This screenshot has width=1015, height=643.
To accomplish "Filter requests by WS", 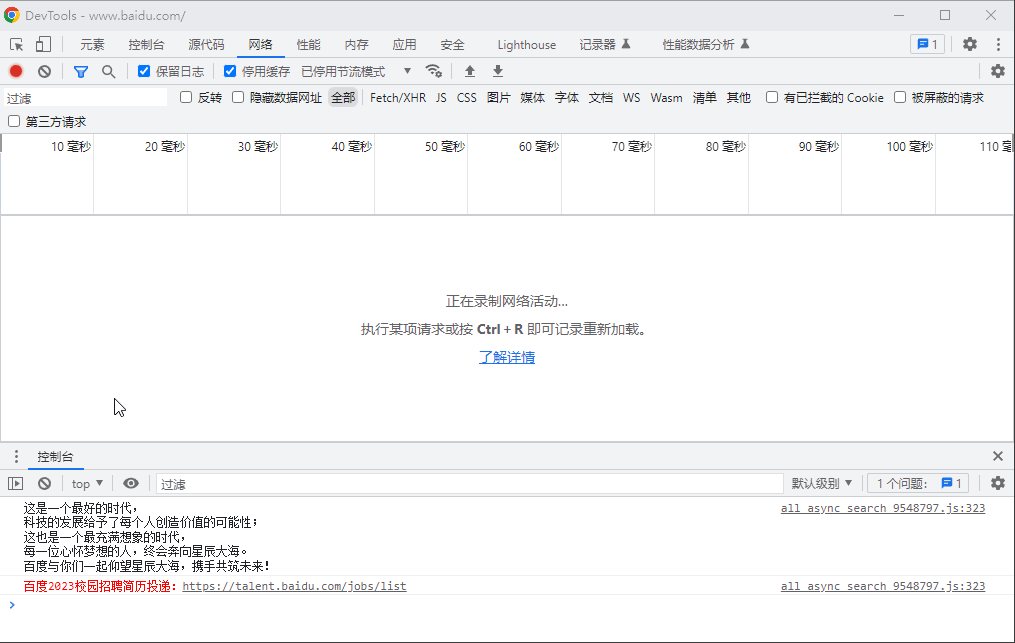I will coord(631,98).
